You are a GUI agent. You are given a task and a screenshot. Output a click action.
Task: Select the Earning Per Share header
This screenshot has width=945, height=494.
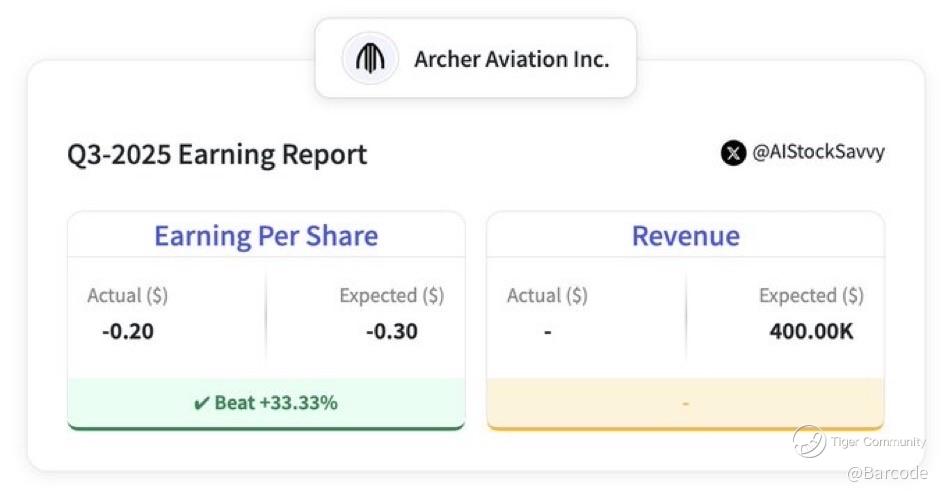pos(266,236)
